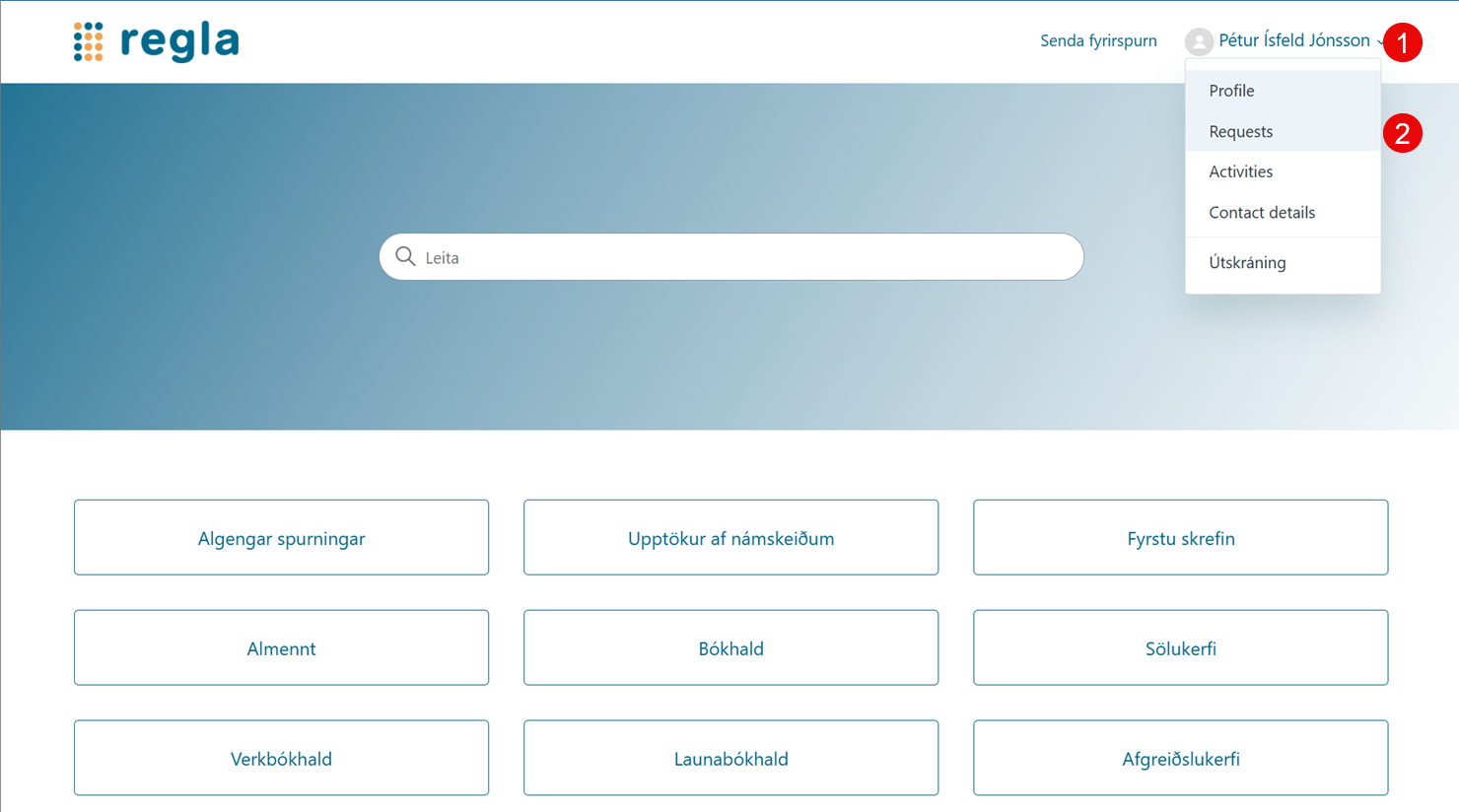Open the Algengar spurningar category
1459x812 pixels.
click(281, 538)
